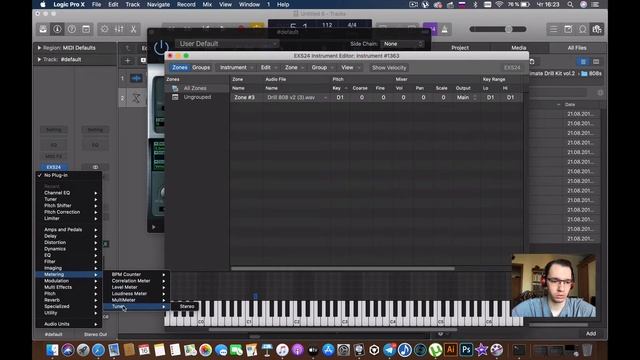Open the Library button in Logic toolbar
Screen dimensions: 640x360
(43, 29)
